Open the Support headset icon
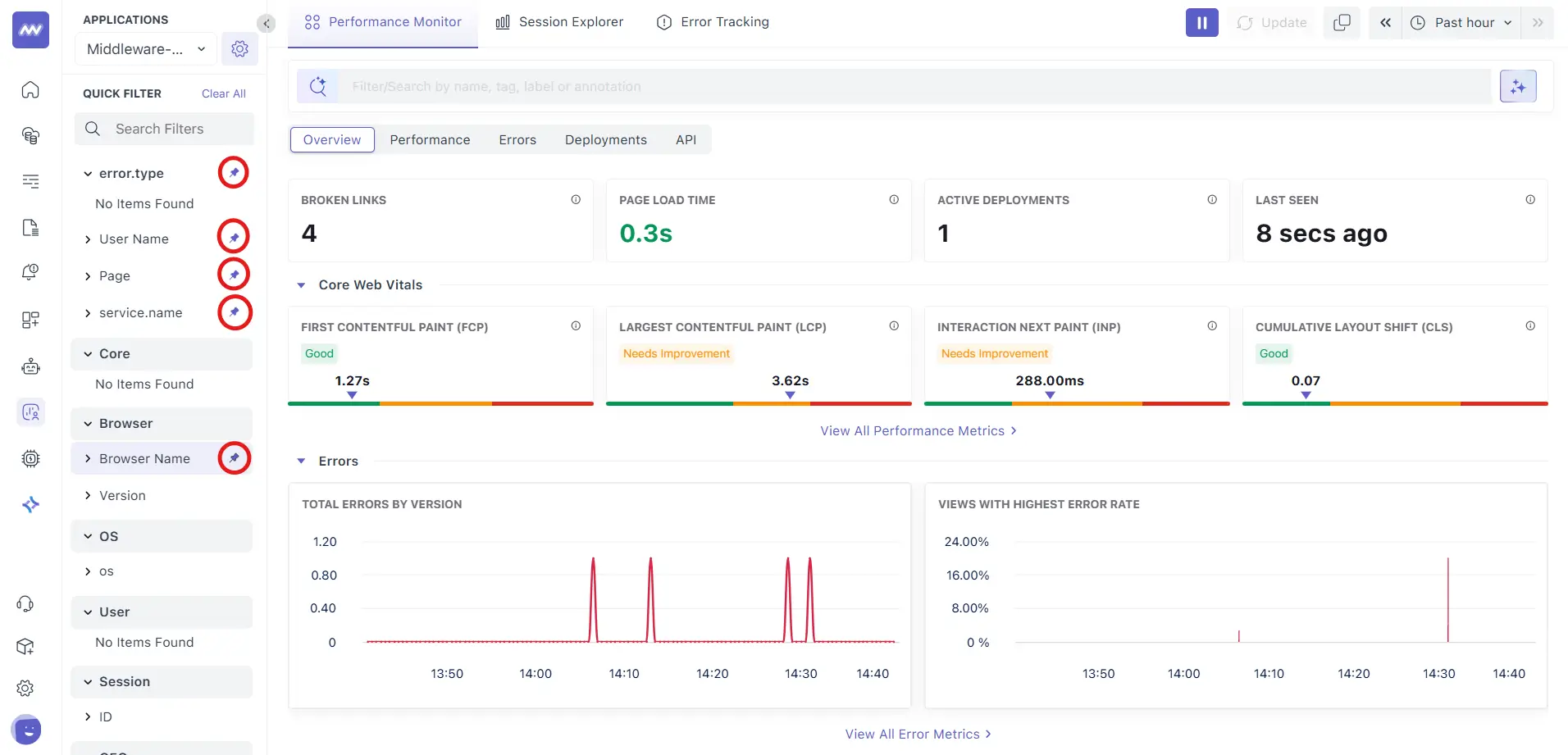Screen dimensions: 1568x755 25,604
